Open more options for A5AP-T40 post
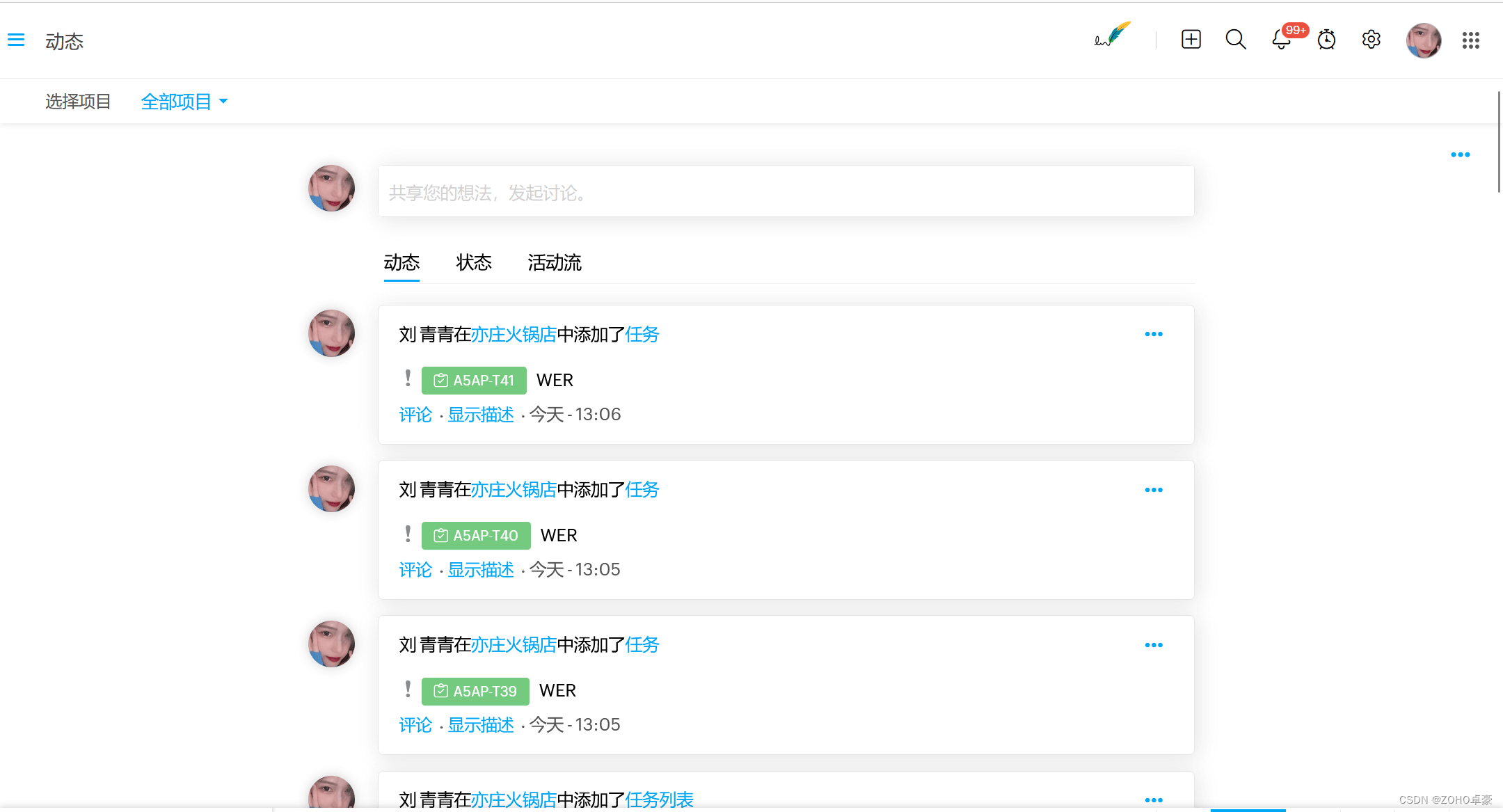The width and height of the screenshot is (1503, 812). (x=1154, y=491)
